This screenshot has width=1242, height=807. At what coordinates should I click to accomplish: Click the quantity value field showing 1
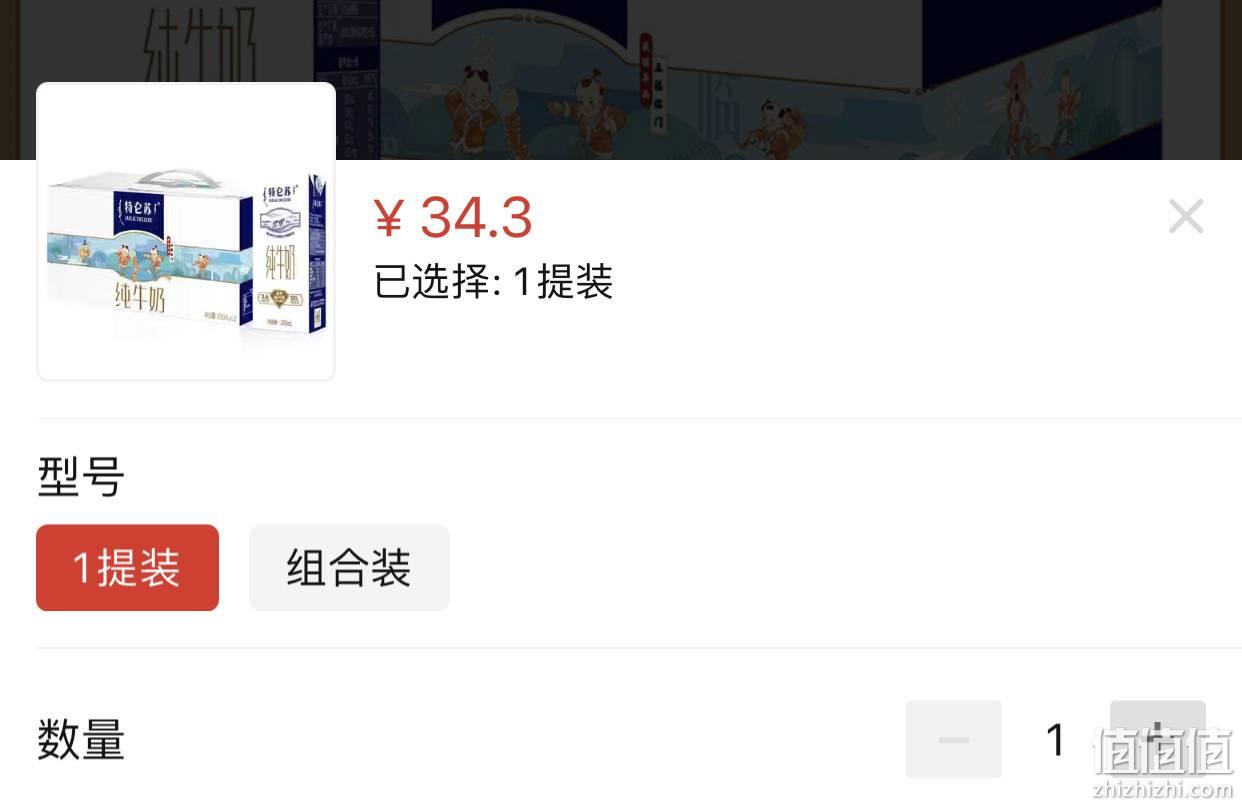1055,740
